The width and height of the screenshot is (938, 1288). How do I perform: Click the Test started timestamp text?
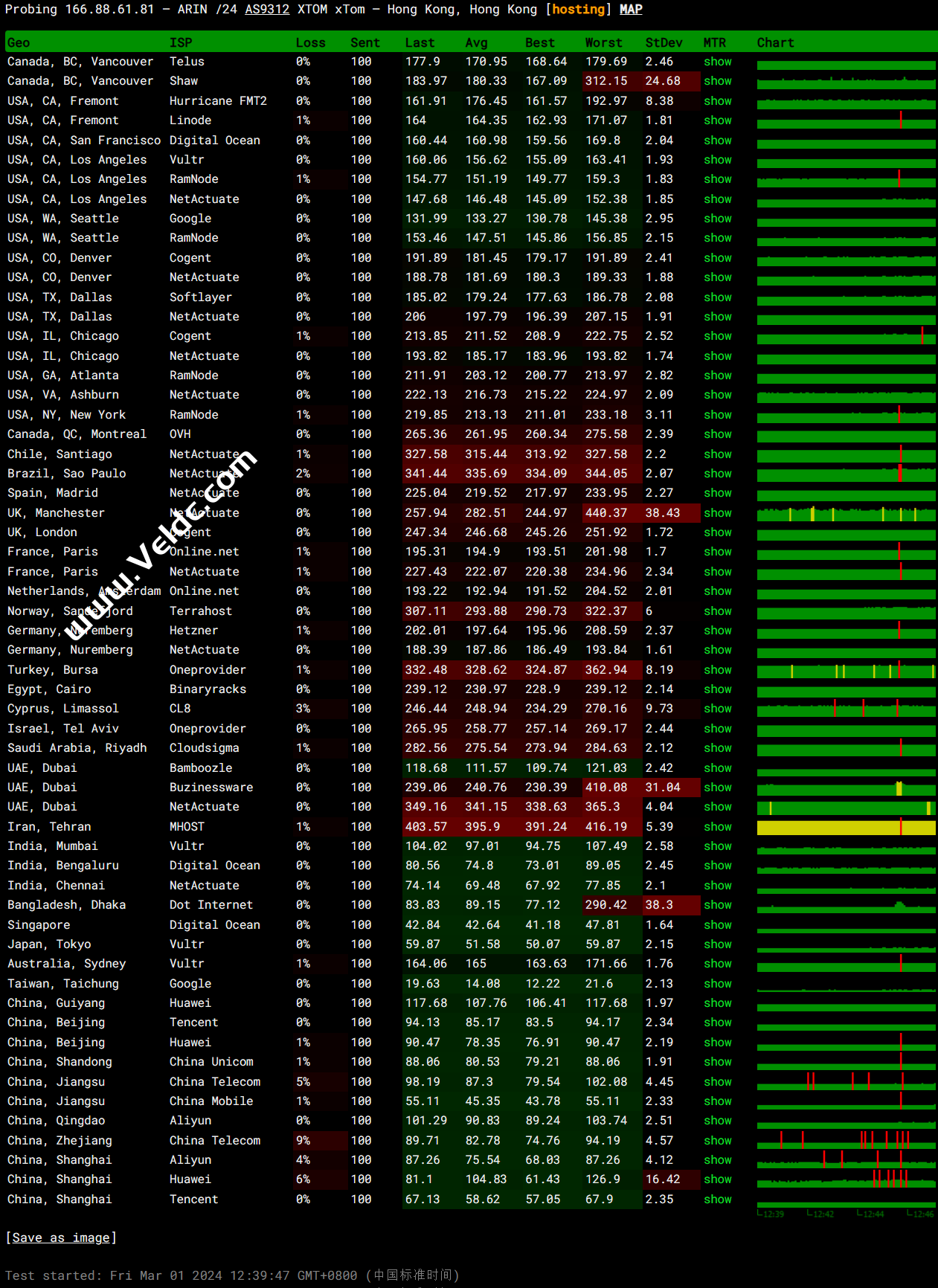[x=232, y=1275]
